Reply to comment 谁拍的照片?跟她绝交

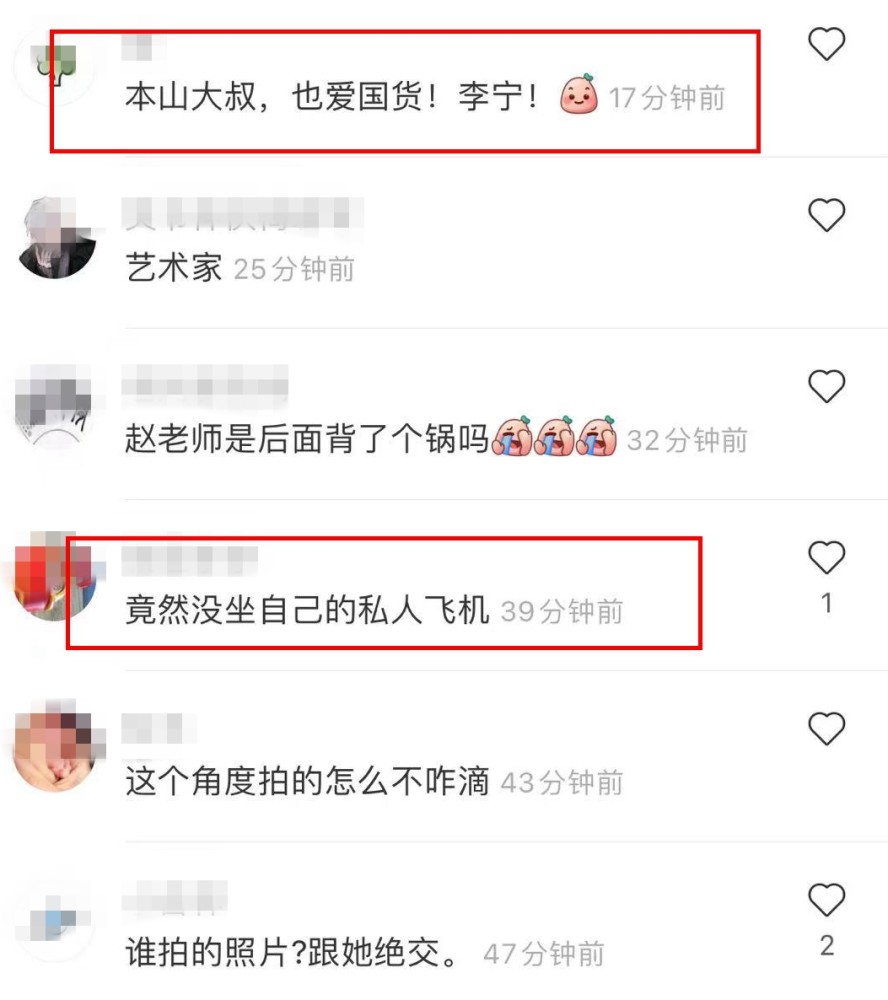coord(292,952)
